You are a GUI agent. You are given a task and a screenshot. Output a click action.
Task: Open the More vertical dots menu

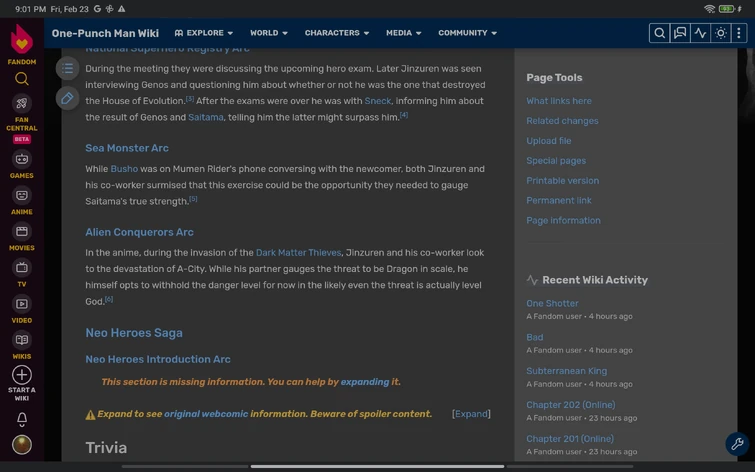739,33
